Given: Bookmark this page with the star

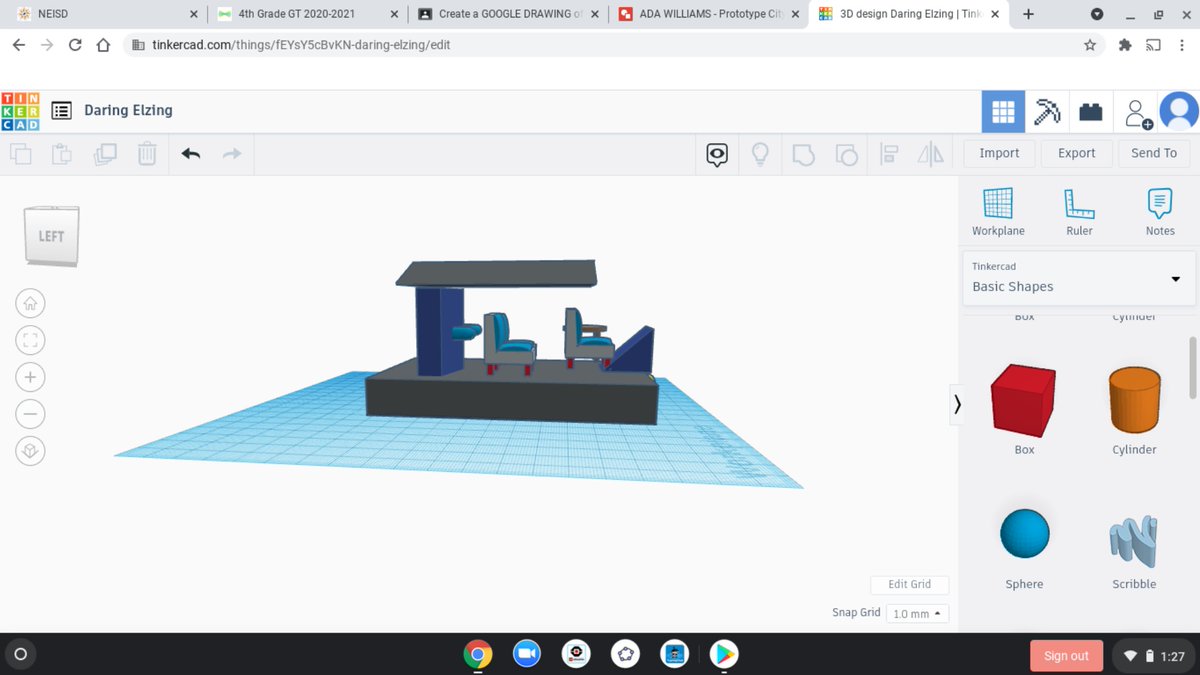Looking at the screenshot, I should [1090, 45].
